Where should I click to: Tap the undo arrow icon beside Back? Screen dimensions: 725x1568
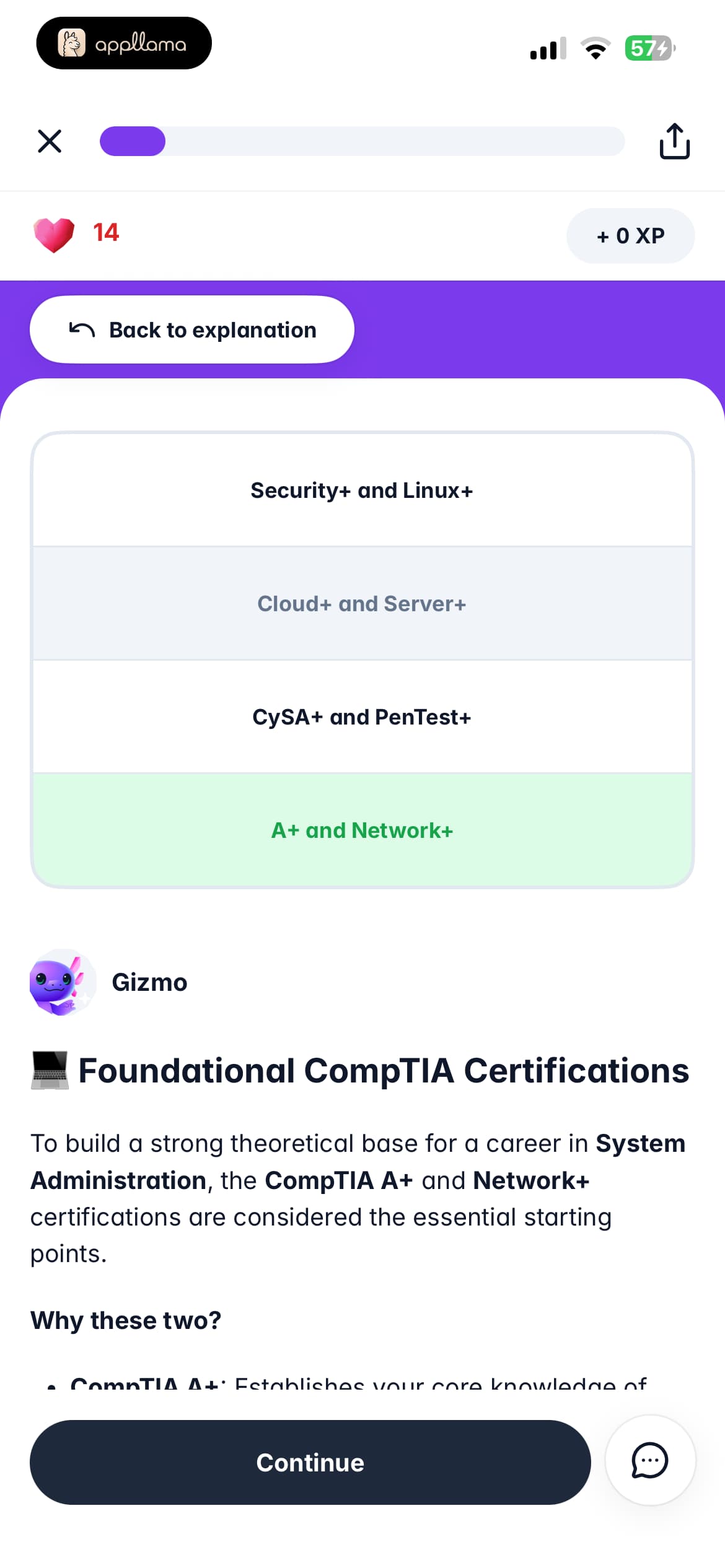[x=82, y=329]
